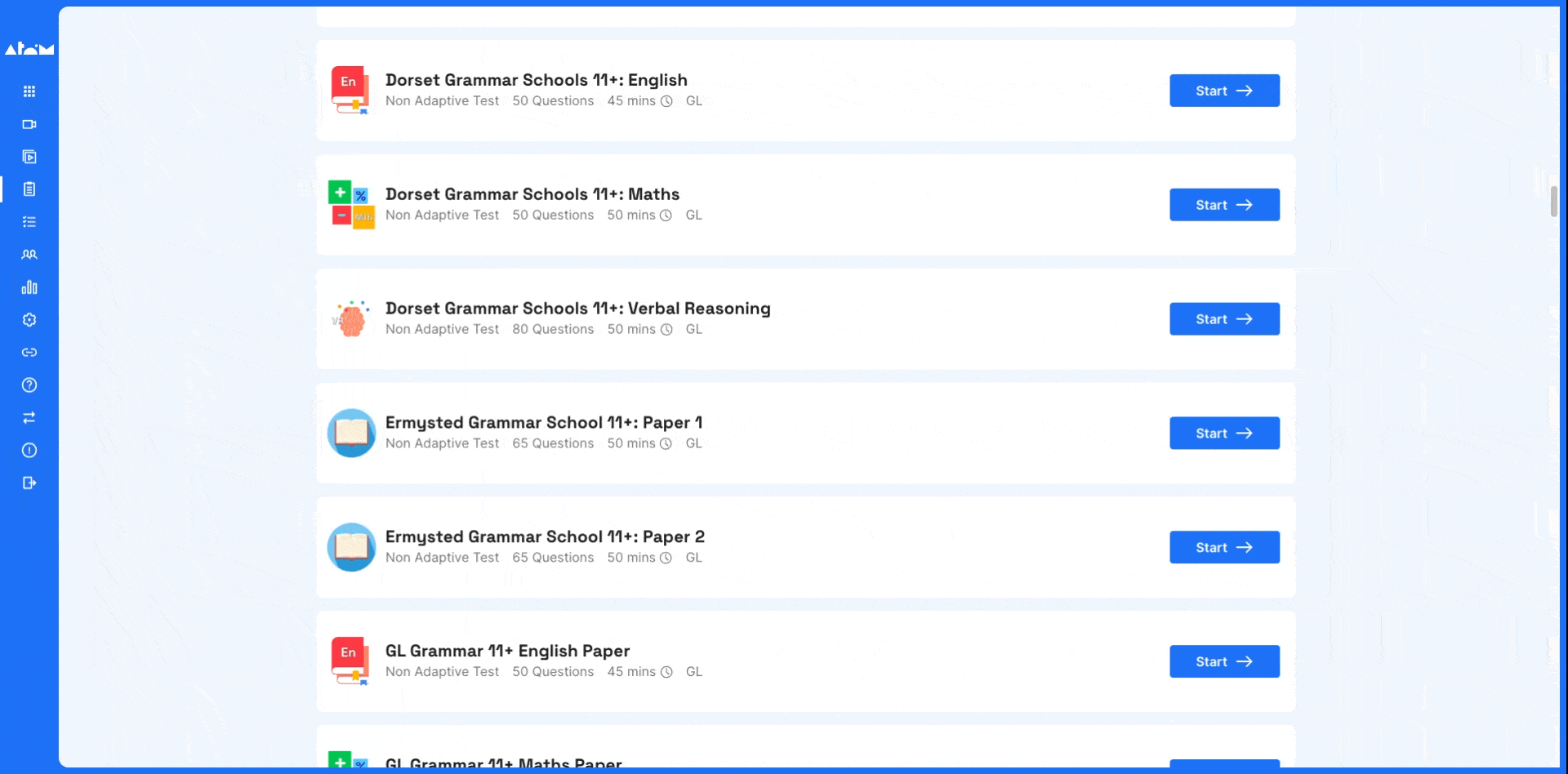This screenshot has height=774, width=1568.
Task: Click the page vertical scrollbar thumb
Action: click(1553, 201)
